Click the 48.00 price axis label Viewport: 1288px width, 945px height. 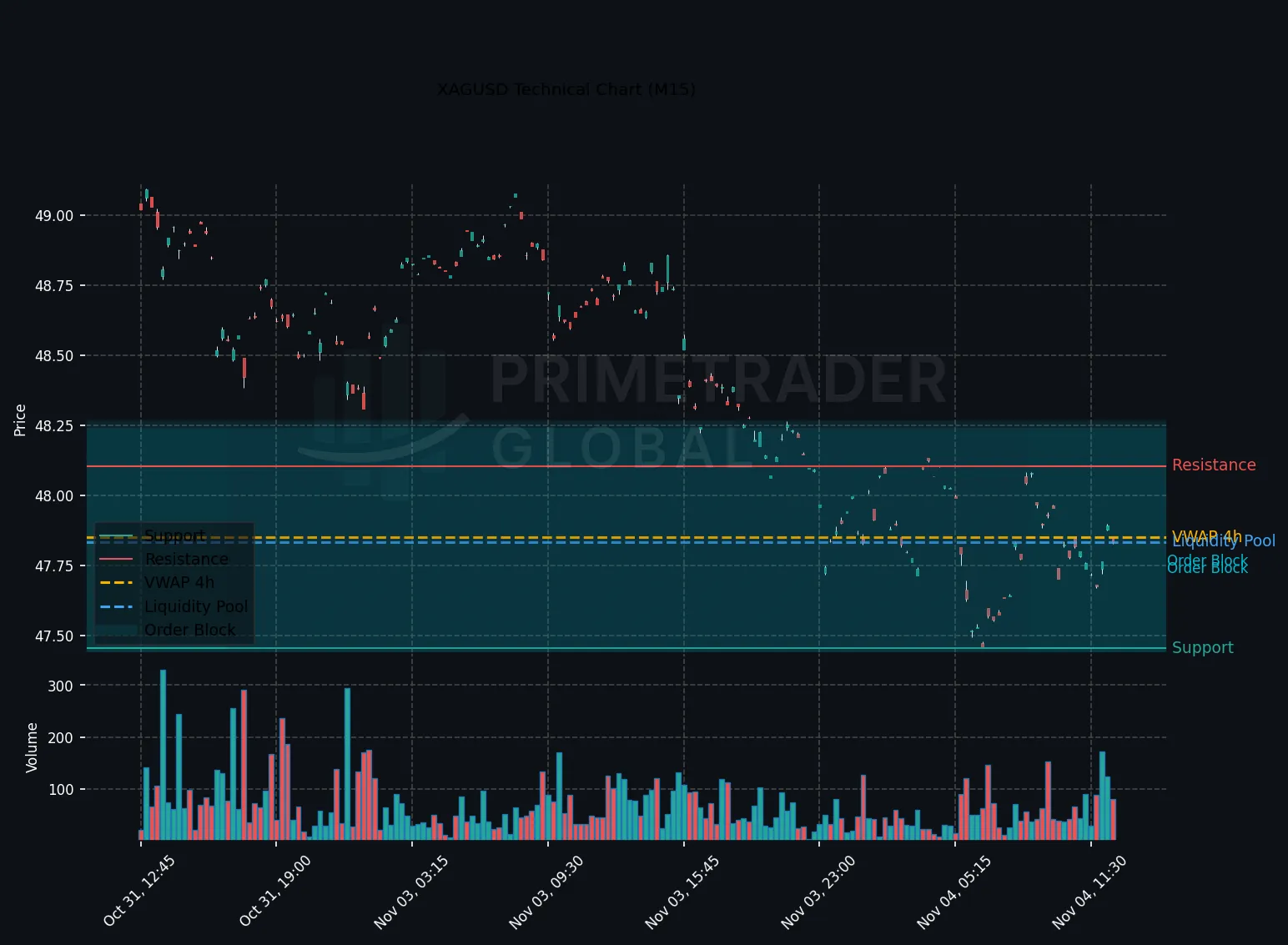(x=54, y=496)
